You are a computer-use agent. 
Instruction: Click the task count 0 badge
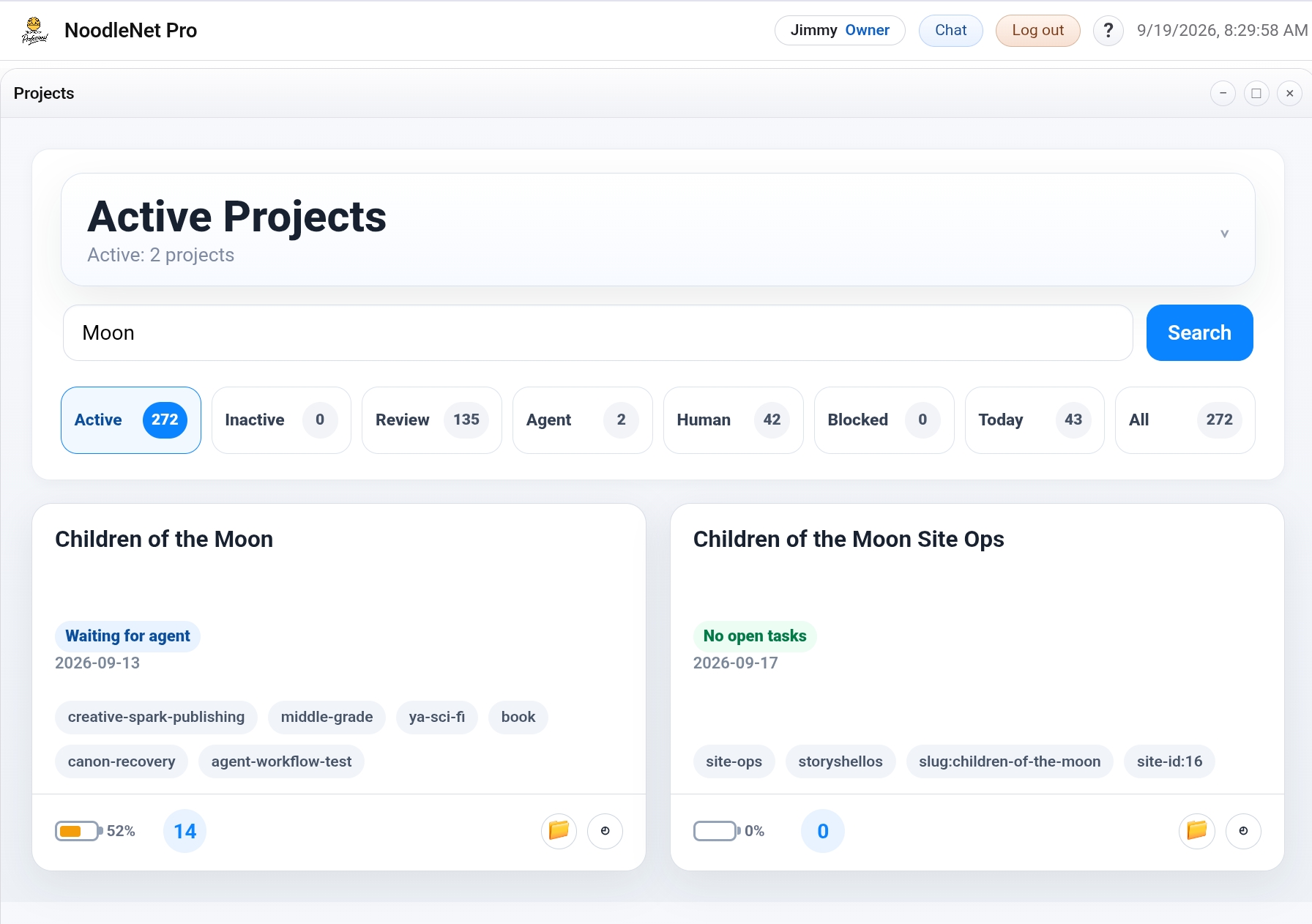pos(823,831)
